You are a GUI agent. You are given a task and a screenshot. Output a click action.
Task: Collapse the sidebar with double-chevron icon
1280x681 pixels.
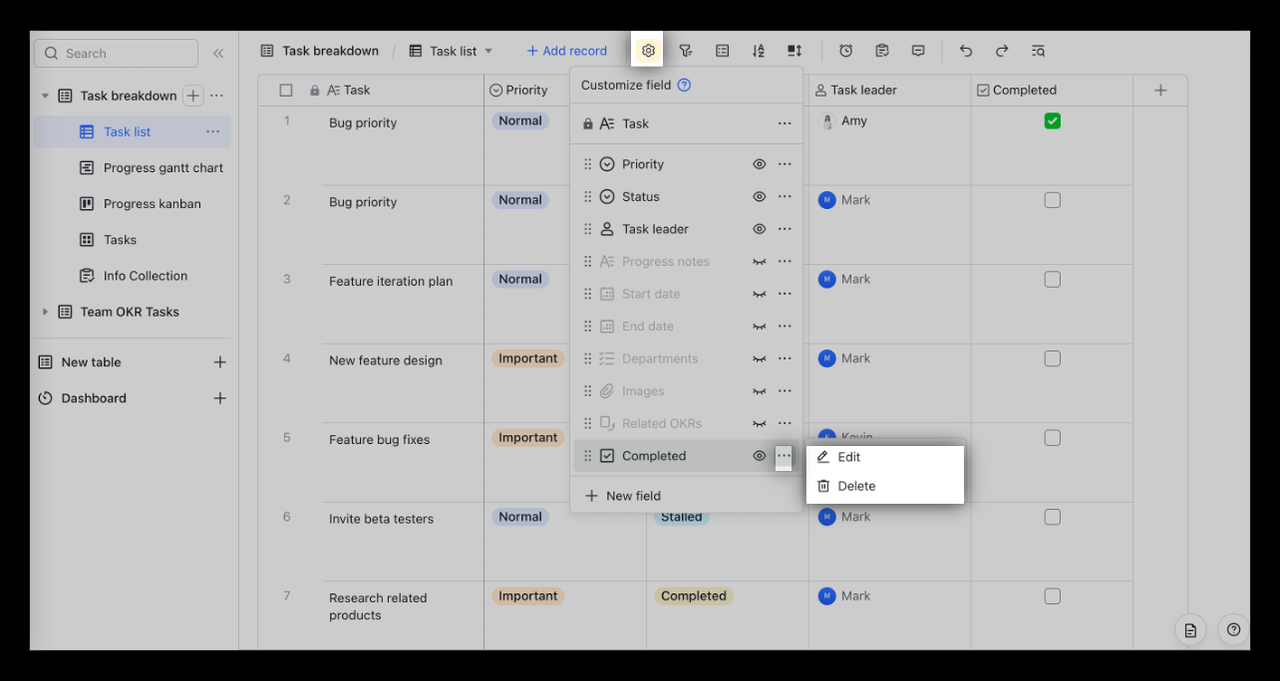(218, 53)
